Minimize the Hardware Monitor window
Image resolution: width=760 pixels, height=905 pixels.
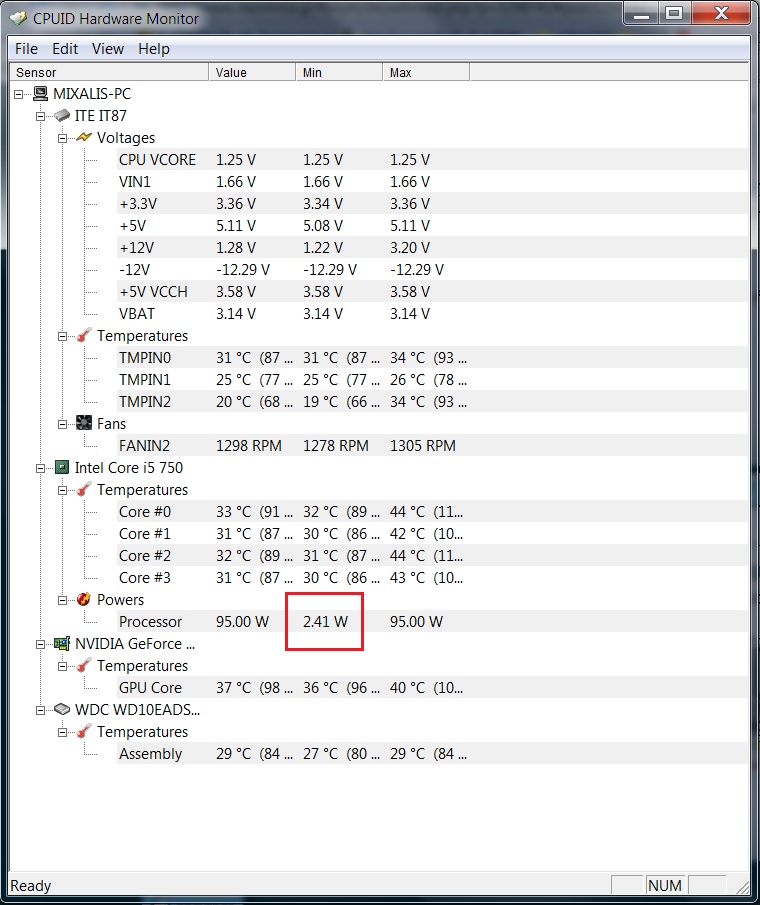641,14
